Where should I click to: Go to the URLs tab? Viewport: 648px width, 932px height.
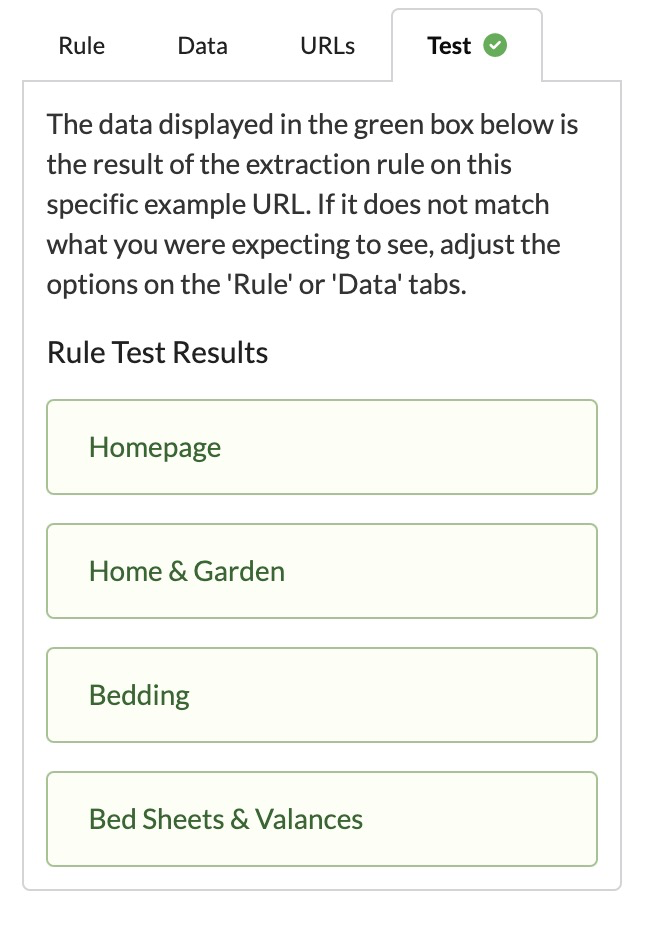point(328,46)
